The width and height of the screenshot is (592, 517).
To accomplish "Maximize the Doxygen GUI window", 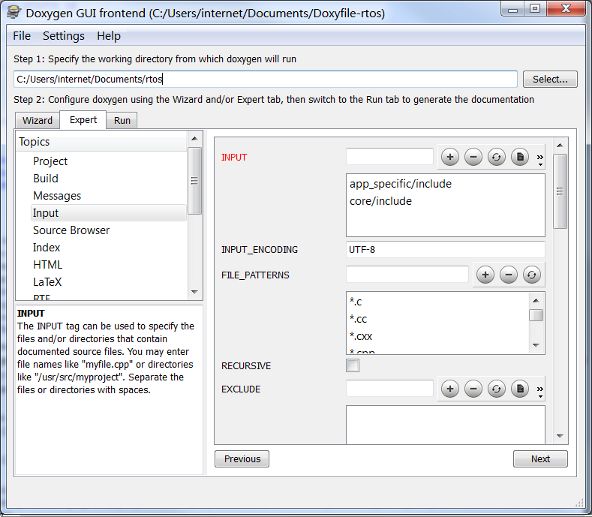I will (535, 9).
